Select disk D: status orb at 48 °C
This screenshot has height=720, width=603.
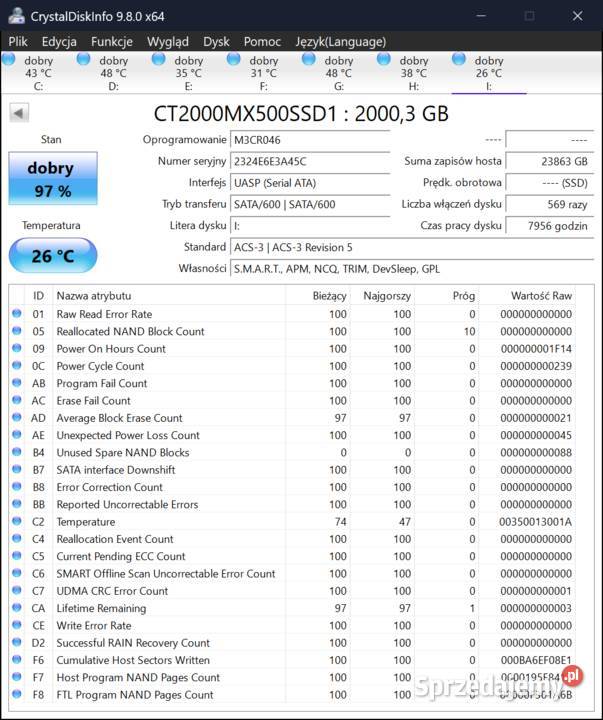click(84, 59)
